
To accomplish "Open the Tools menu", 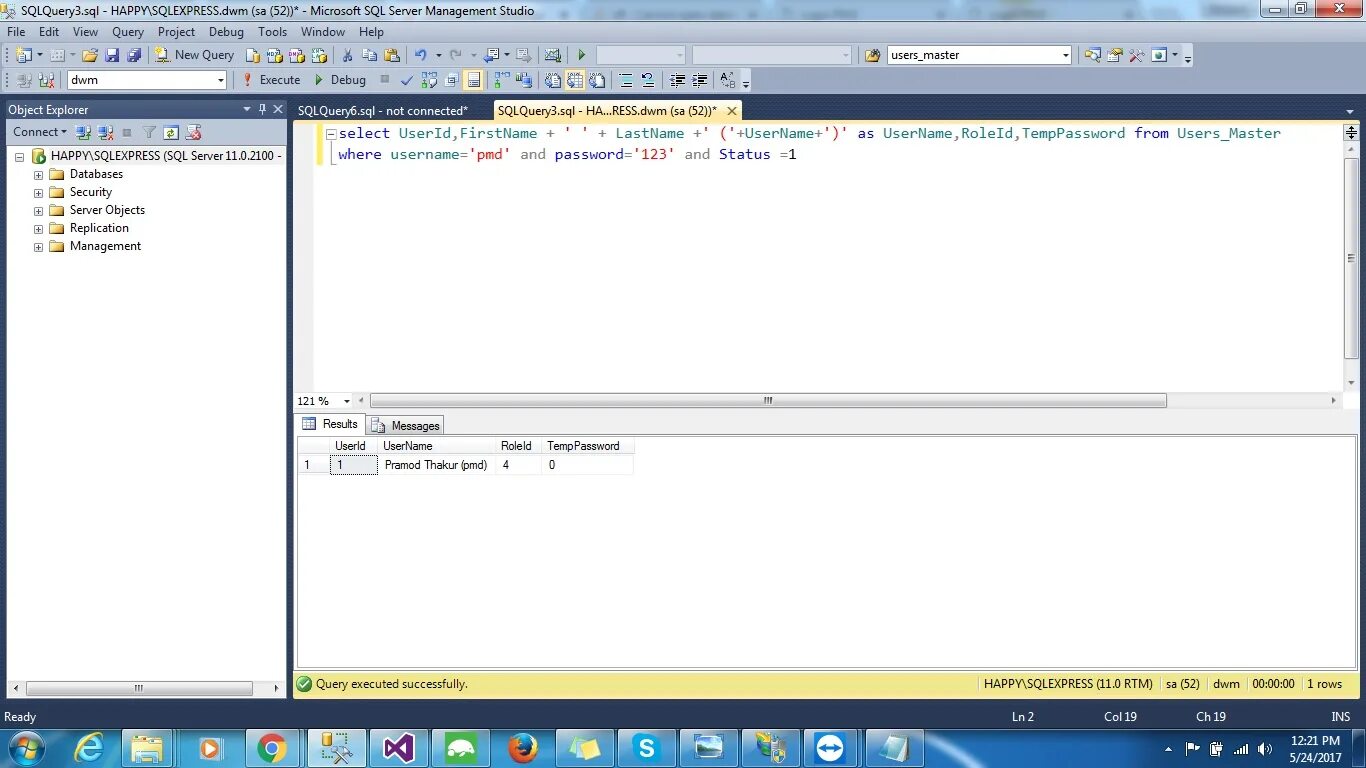I will point(272,32).
